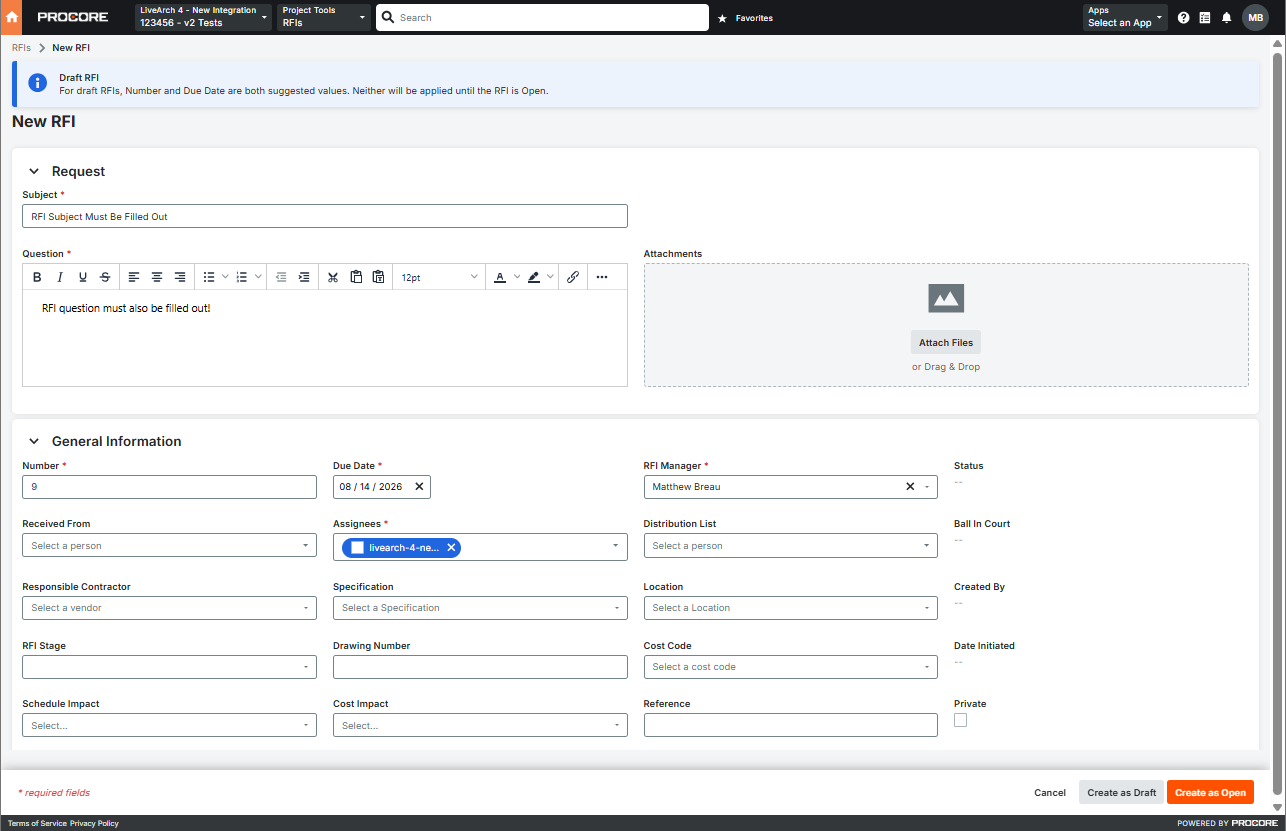
Task: Open the Project Tools RFIs menu
Action: coord(325,17)
